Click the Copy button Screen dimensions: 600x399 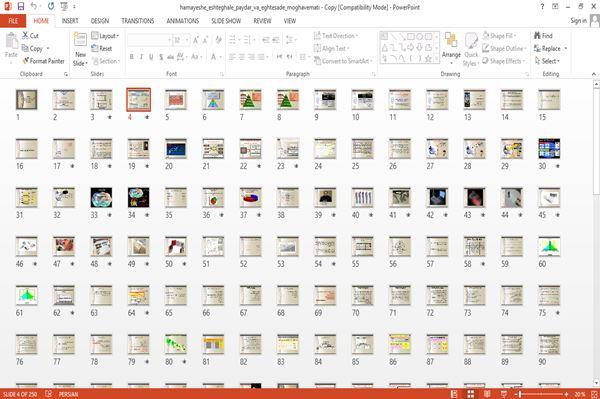(x=33, y=49)
